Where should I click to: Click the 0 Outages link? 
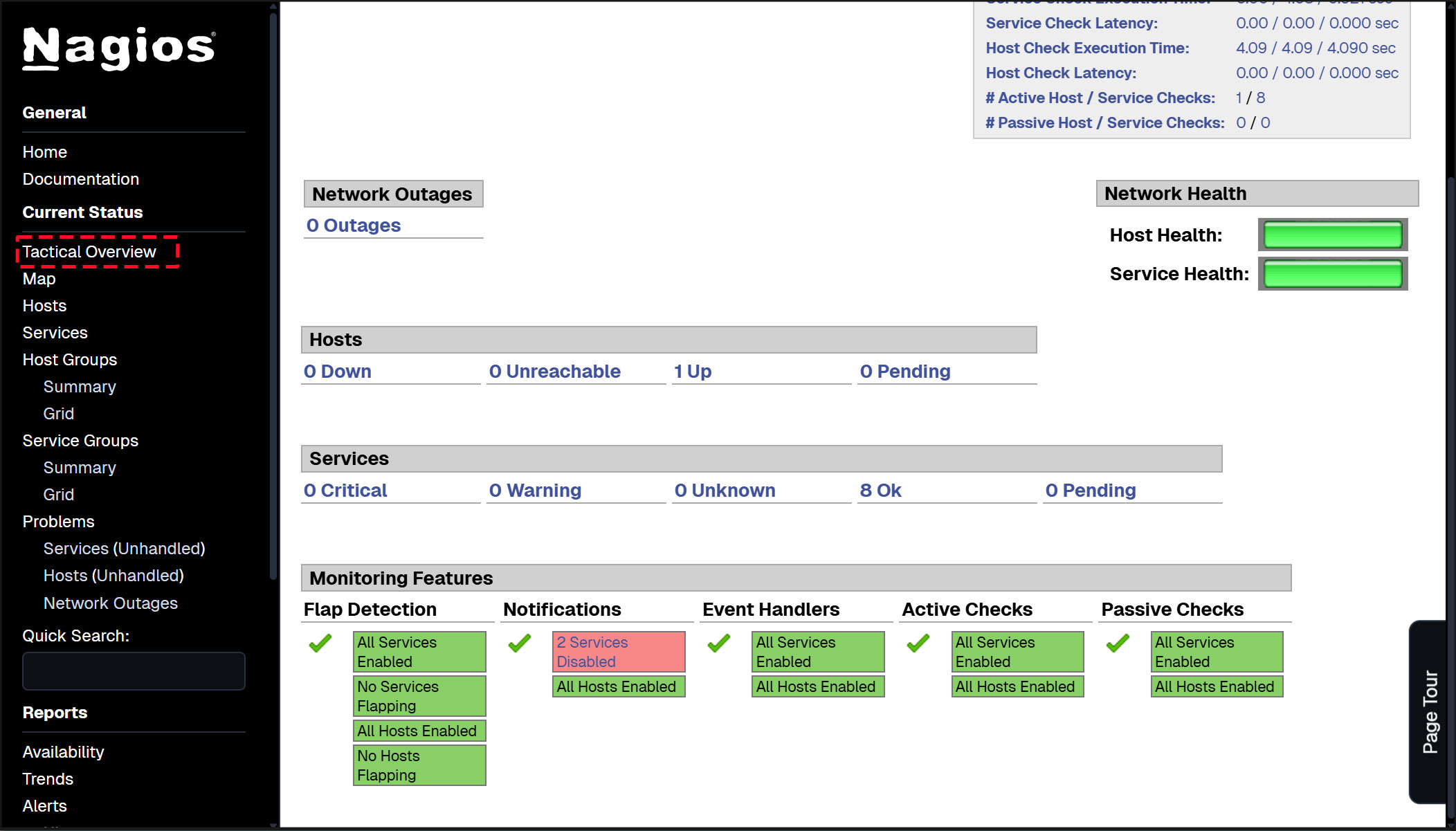coord(354,226)
